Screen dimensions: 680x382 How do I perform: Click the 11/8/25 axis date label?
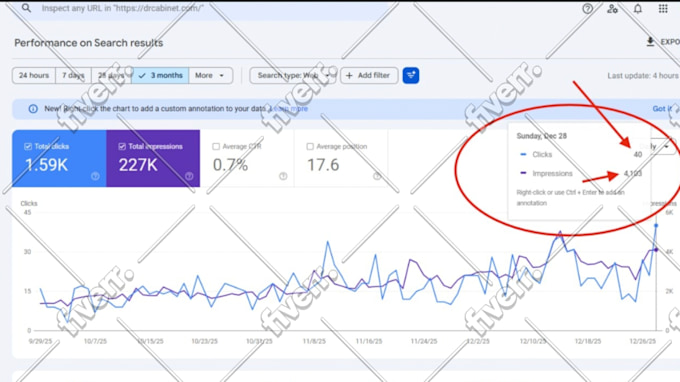[314, 342]
